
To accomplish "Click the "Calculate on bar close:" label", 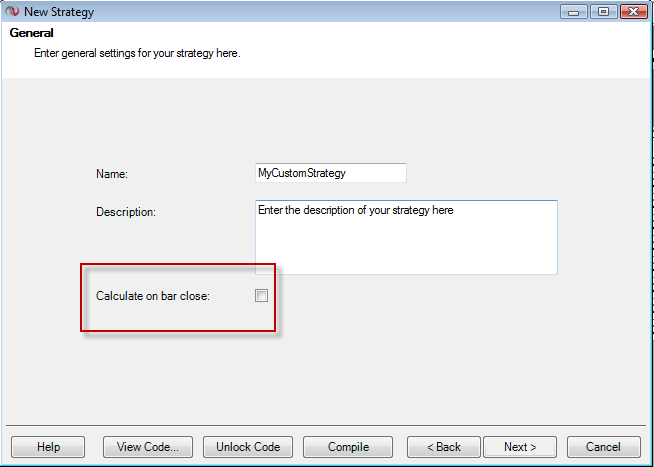I will point(153,296).
